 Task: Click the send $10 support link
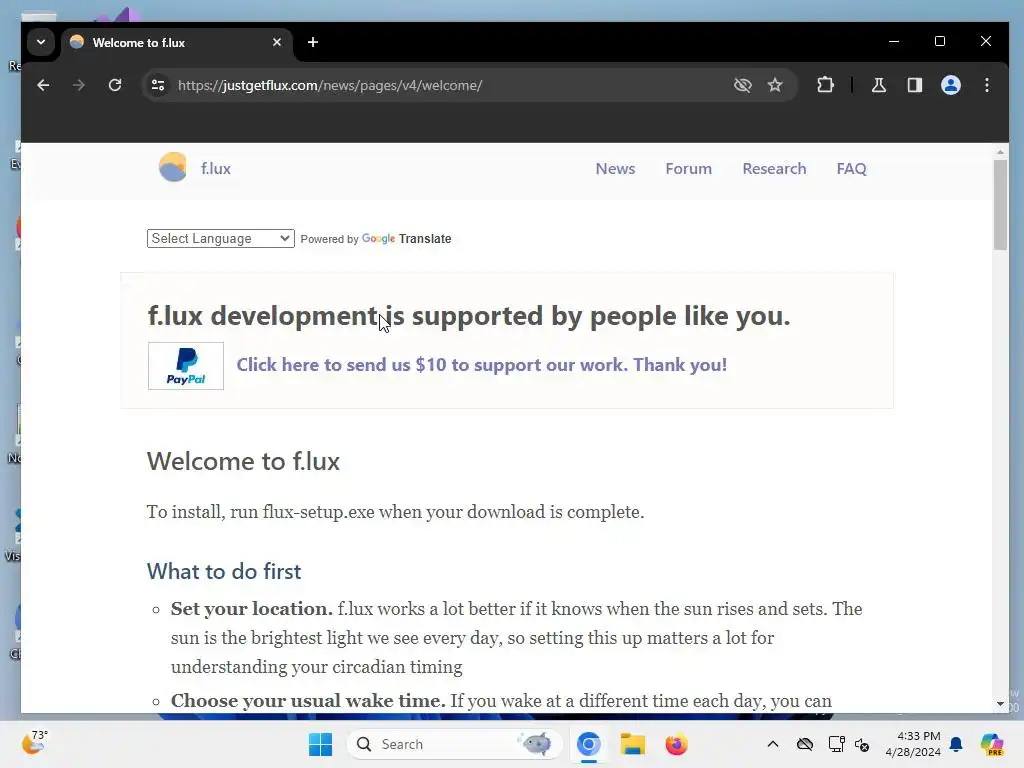click(x=481, y=364)
